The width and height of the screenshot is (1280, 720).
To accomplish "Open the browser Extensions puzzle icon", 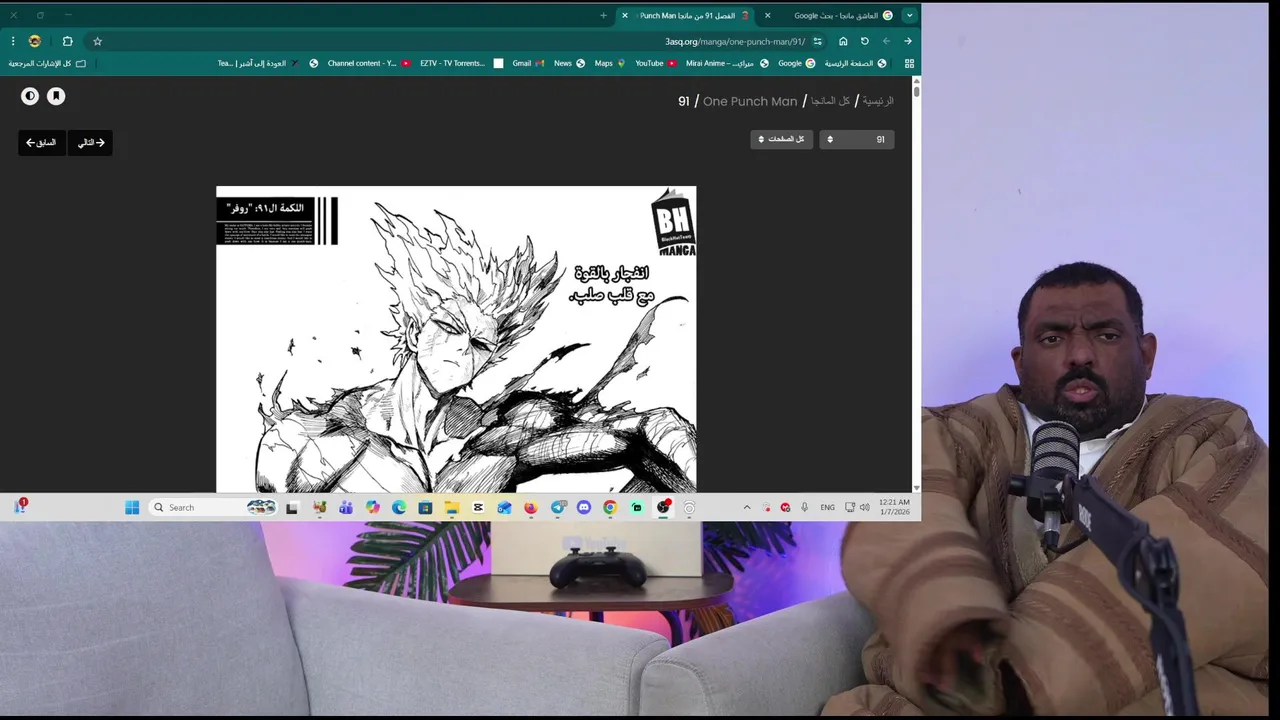I will pos(67,41).
